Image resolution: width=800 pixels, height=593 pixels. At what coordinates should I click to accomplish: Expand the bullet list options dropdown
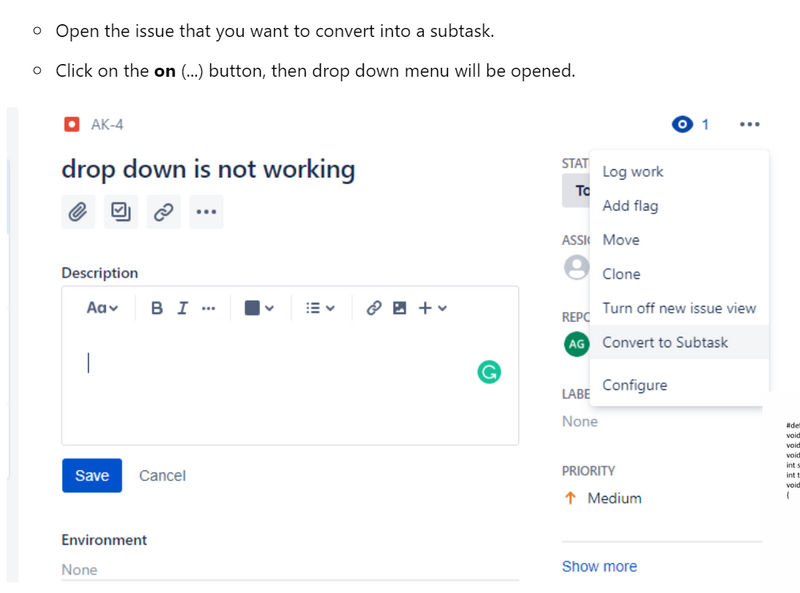(x=320, y=308)
